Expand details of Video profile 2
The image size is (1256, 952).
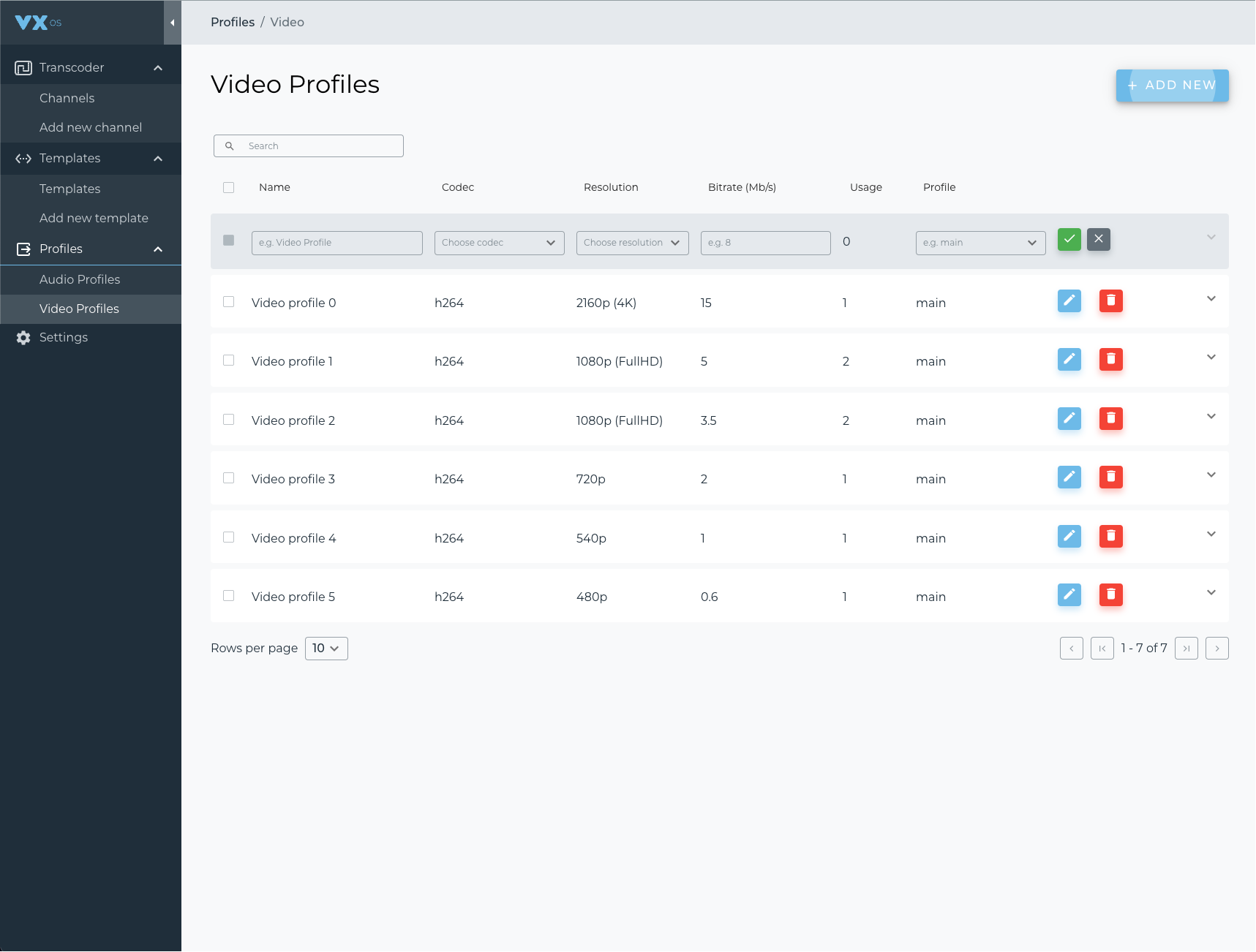[x=1211, y=417]
